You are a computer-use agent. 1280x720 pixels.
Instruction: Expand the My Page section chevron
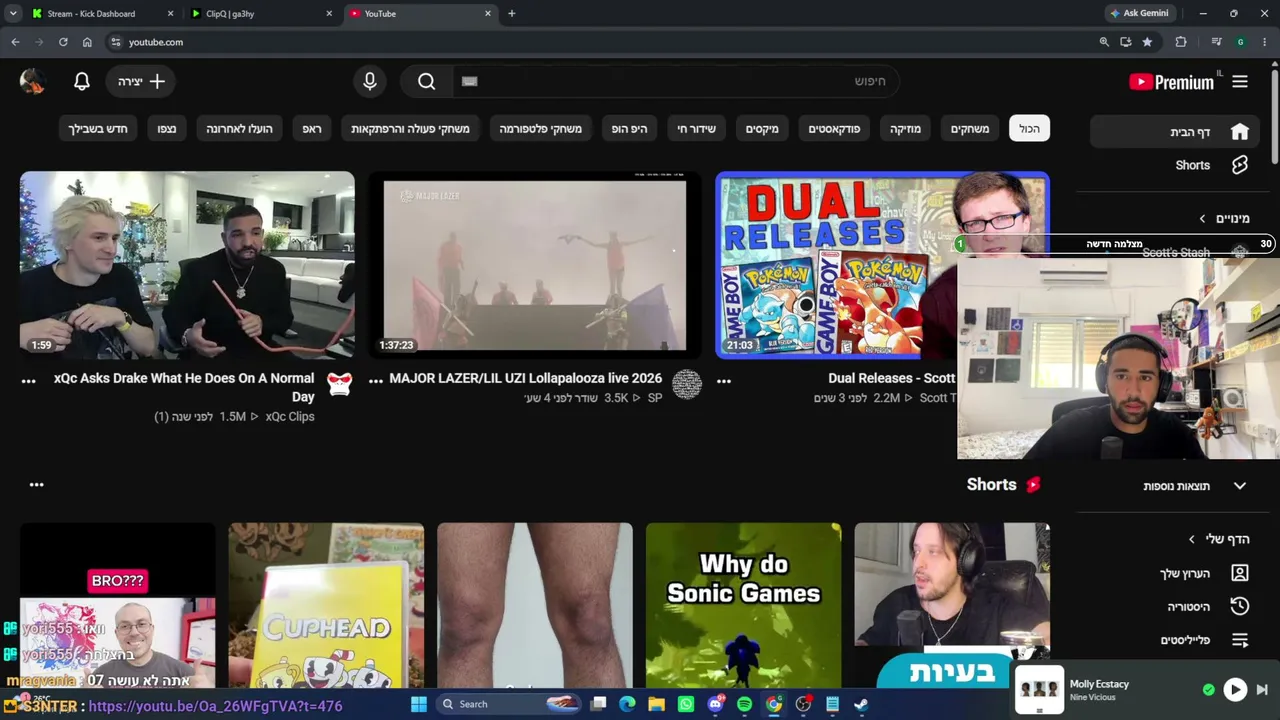click(x=1191, y=539)
